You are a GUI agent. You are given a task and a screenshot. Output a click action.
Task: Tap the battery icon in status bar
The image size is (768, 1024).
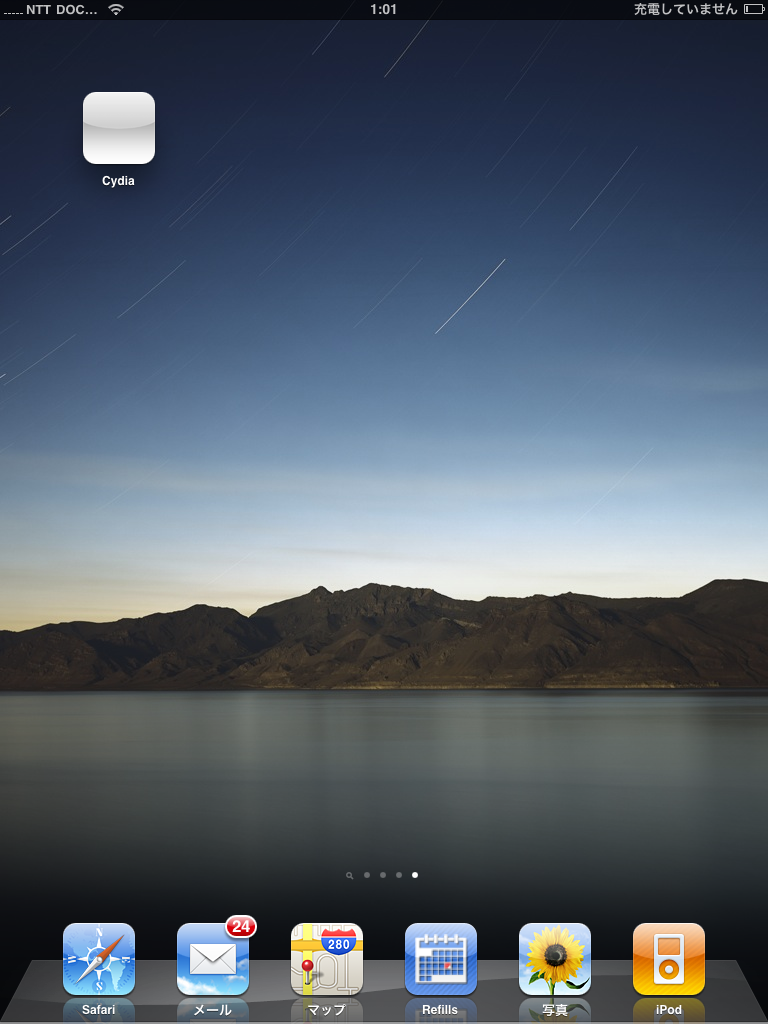point(753,9)
